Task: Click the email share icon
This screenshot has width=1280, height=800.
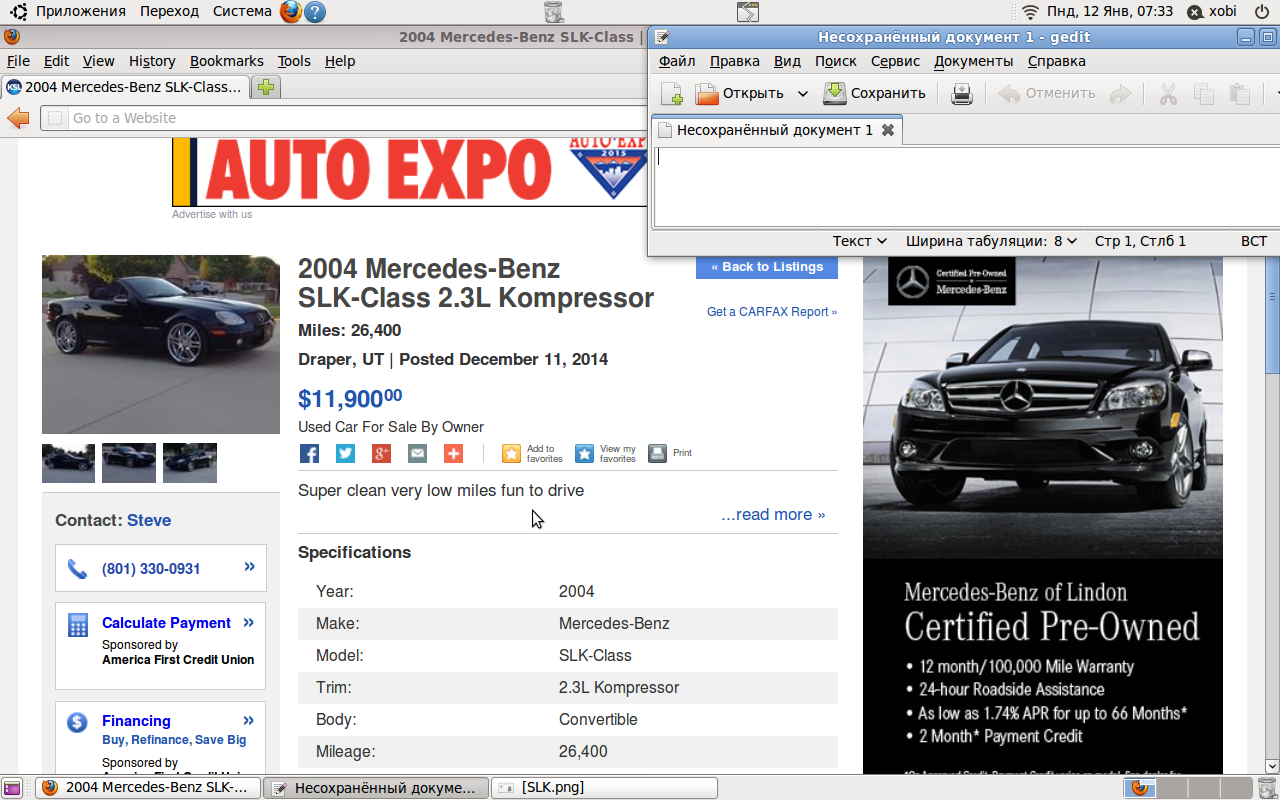Action: coord(417,454)
